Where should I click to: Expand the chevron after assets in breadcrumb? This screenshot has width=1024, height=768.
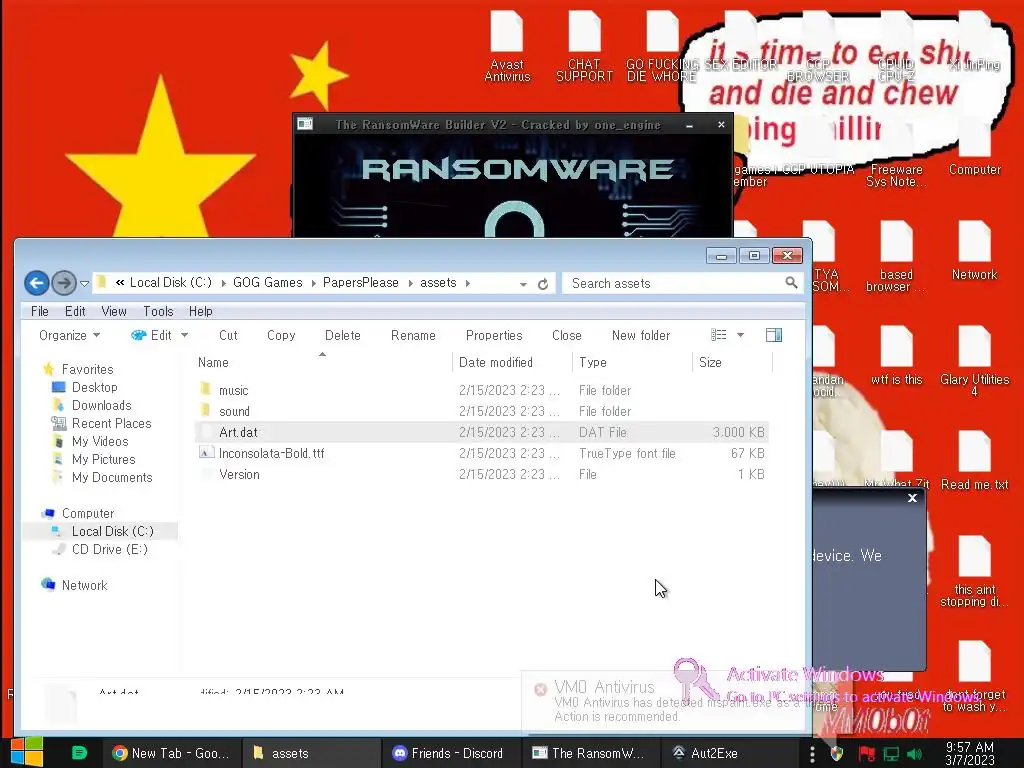468,283
